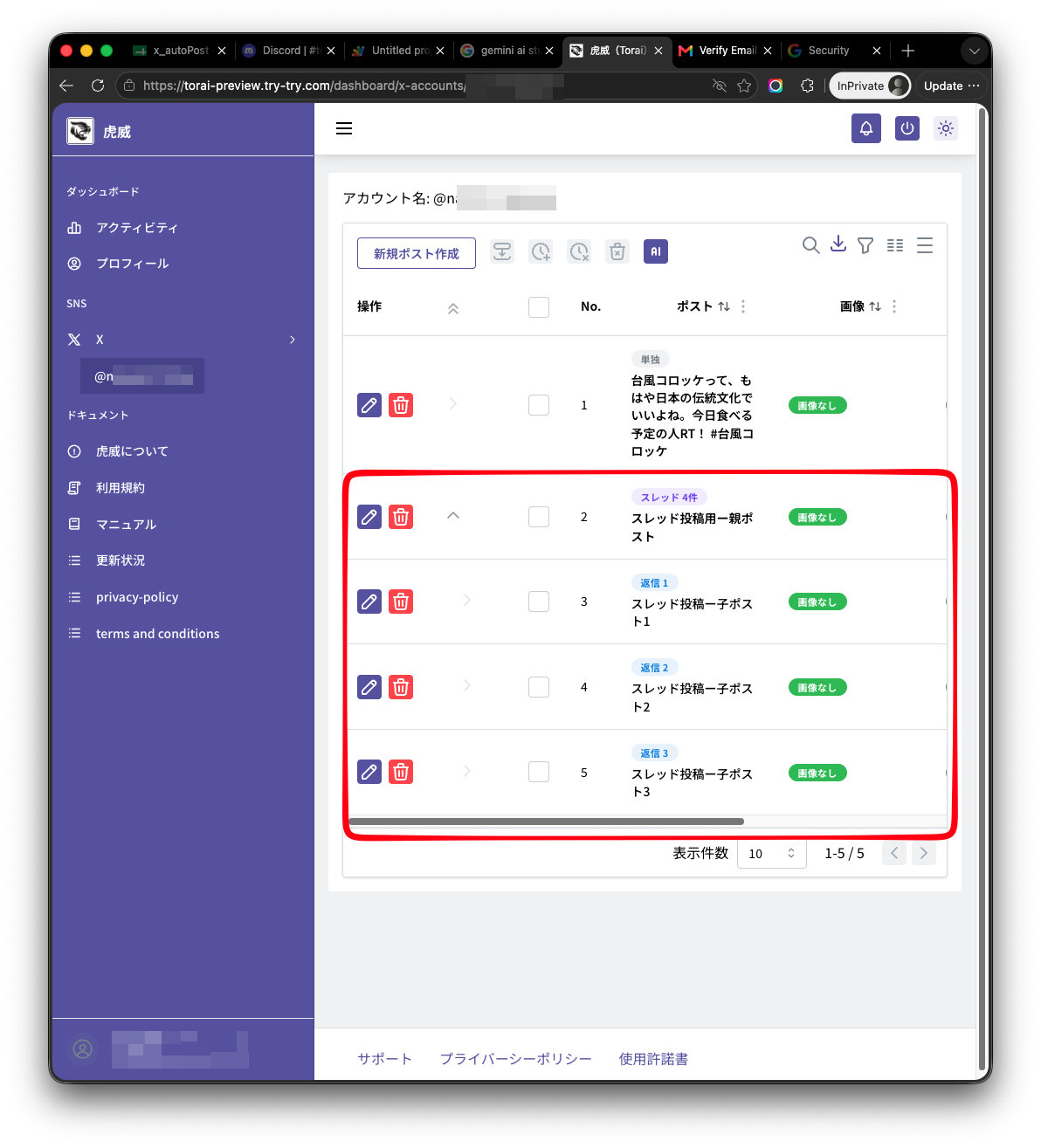Click the table density lines icon
Screen dimensions: 1041x1148
pyautogui.click(x=925, y=245)
